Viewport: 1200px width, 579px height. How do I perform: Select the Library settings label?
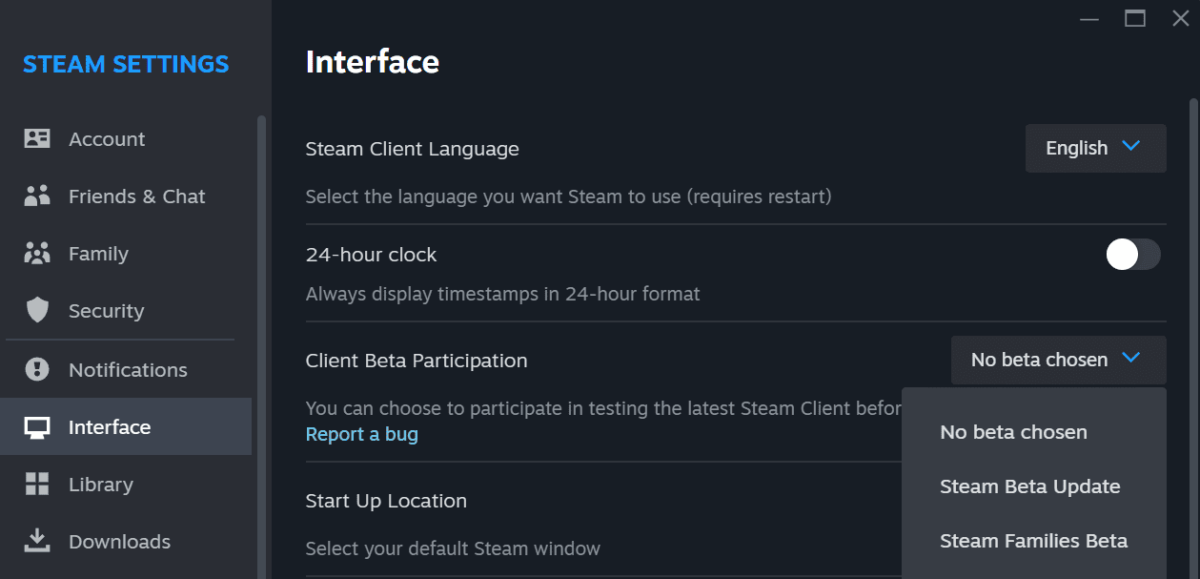point(100,484)
